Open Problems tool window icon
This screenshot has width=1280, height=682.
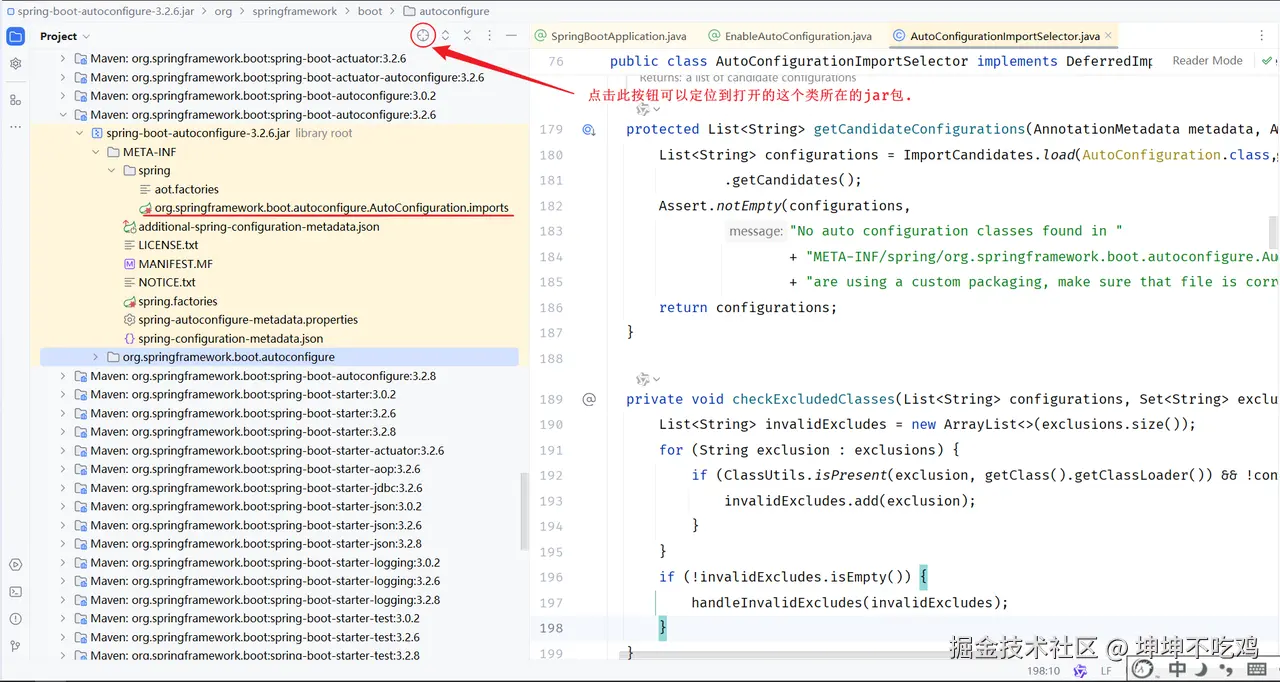15,619
